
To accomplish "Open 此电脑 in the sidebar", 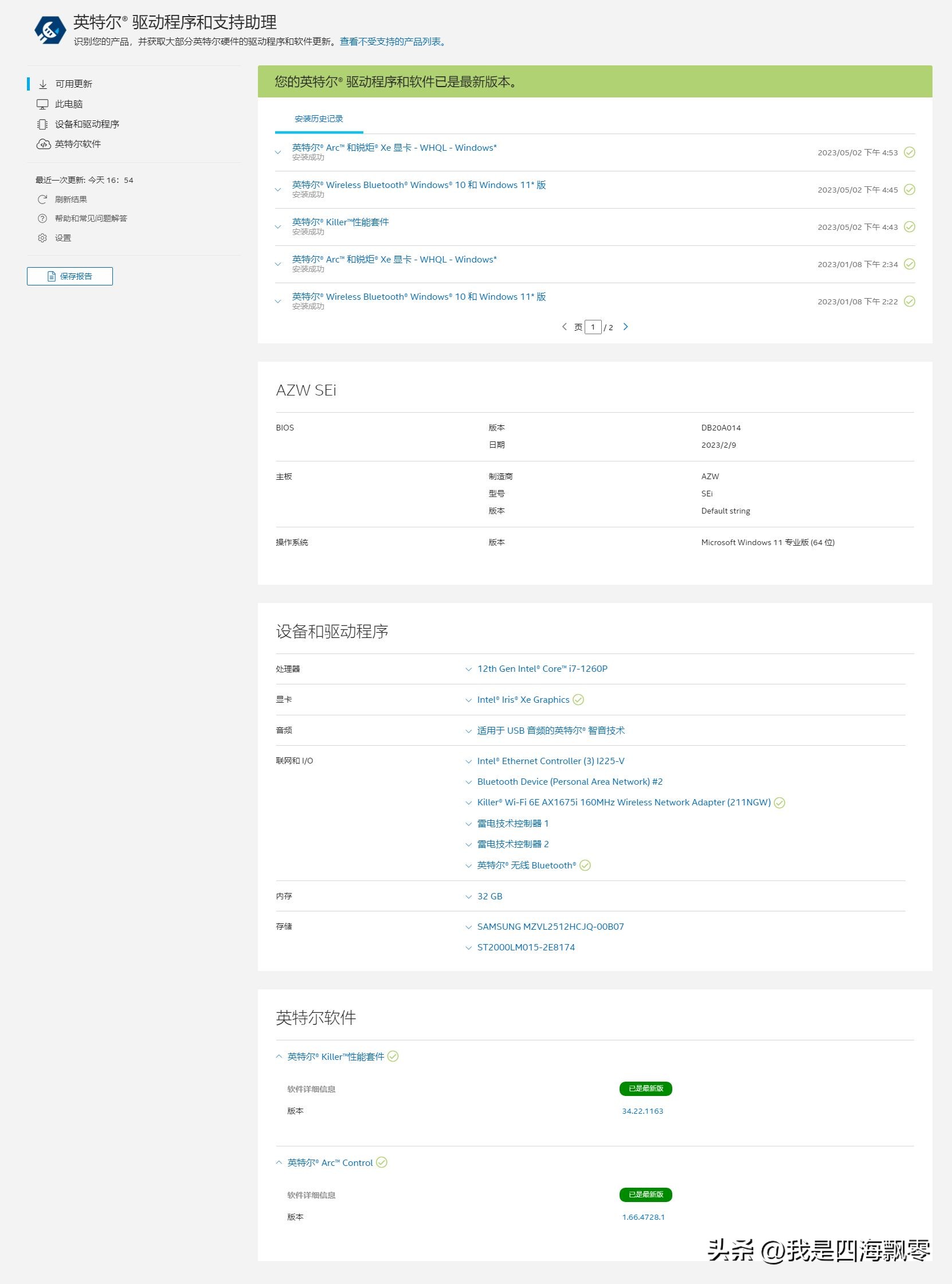I will pos(69,104).
